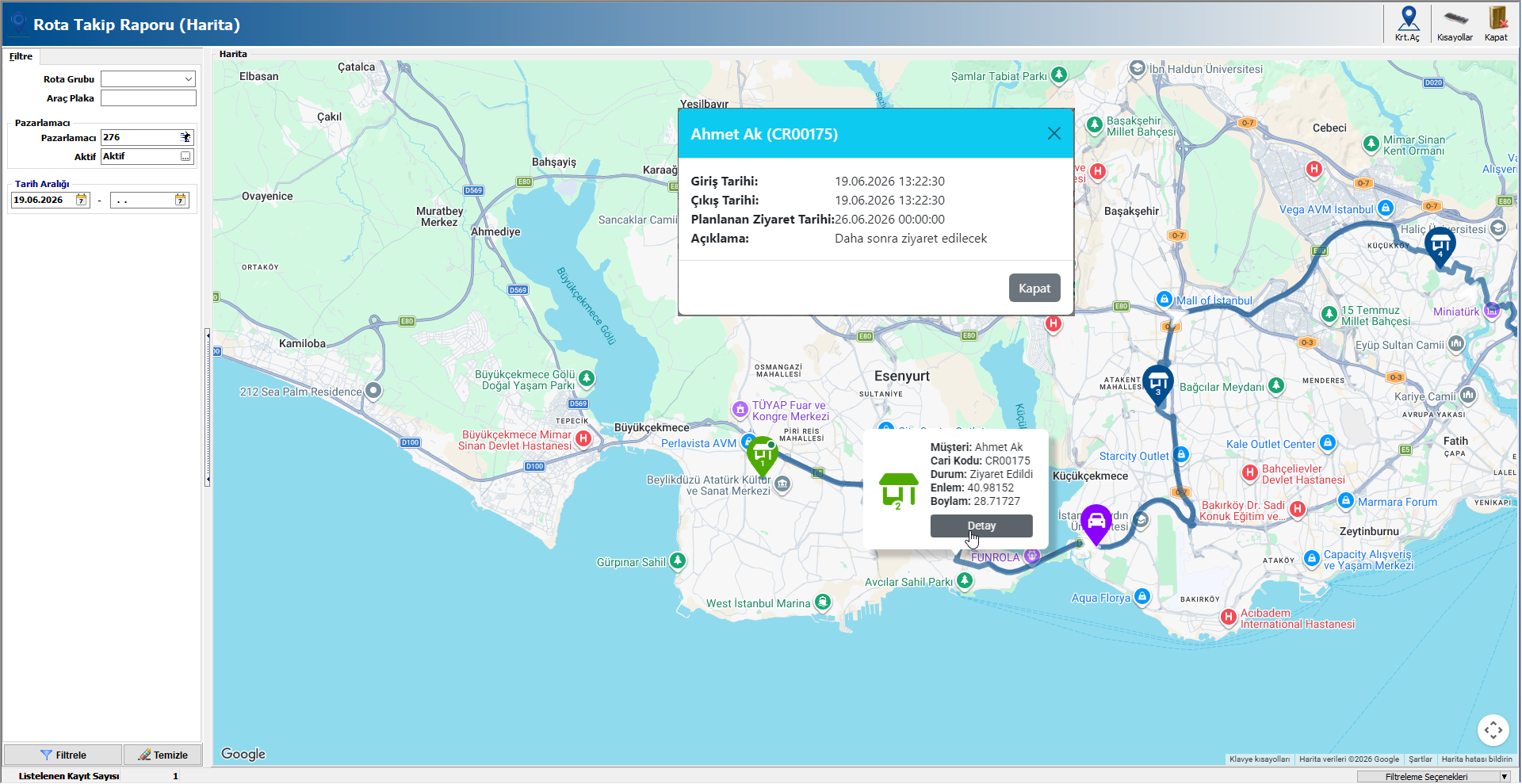
Task: Click the Eyüp Sultan Camii icon
Action: click(1456, 343)
